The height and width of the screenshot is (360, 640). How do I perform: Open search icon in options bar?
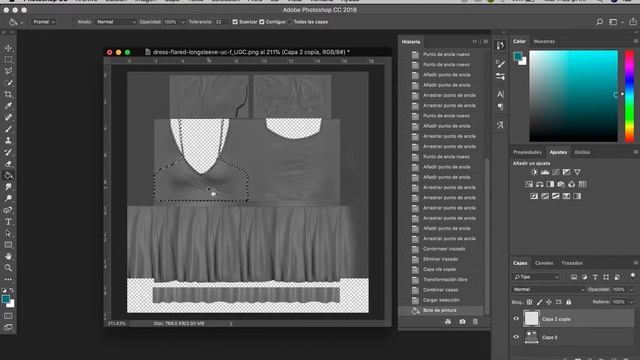click(x=599, y=22)
